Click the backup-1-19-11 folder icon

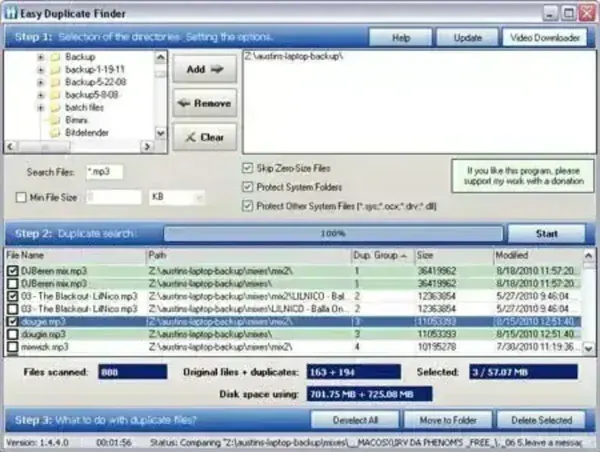pyautogui.click(x=55, y=70)
